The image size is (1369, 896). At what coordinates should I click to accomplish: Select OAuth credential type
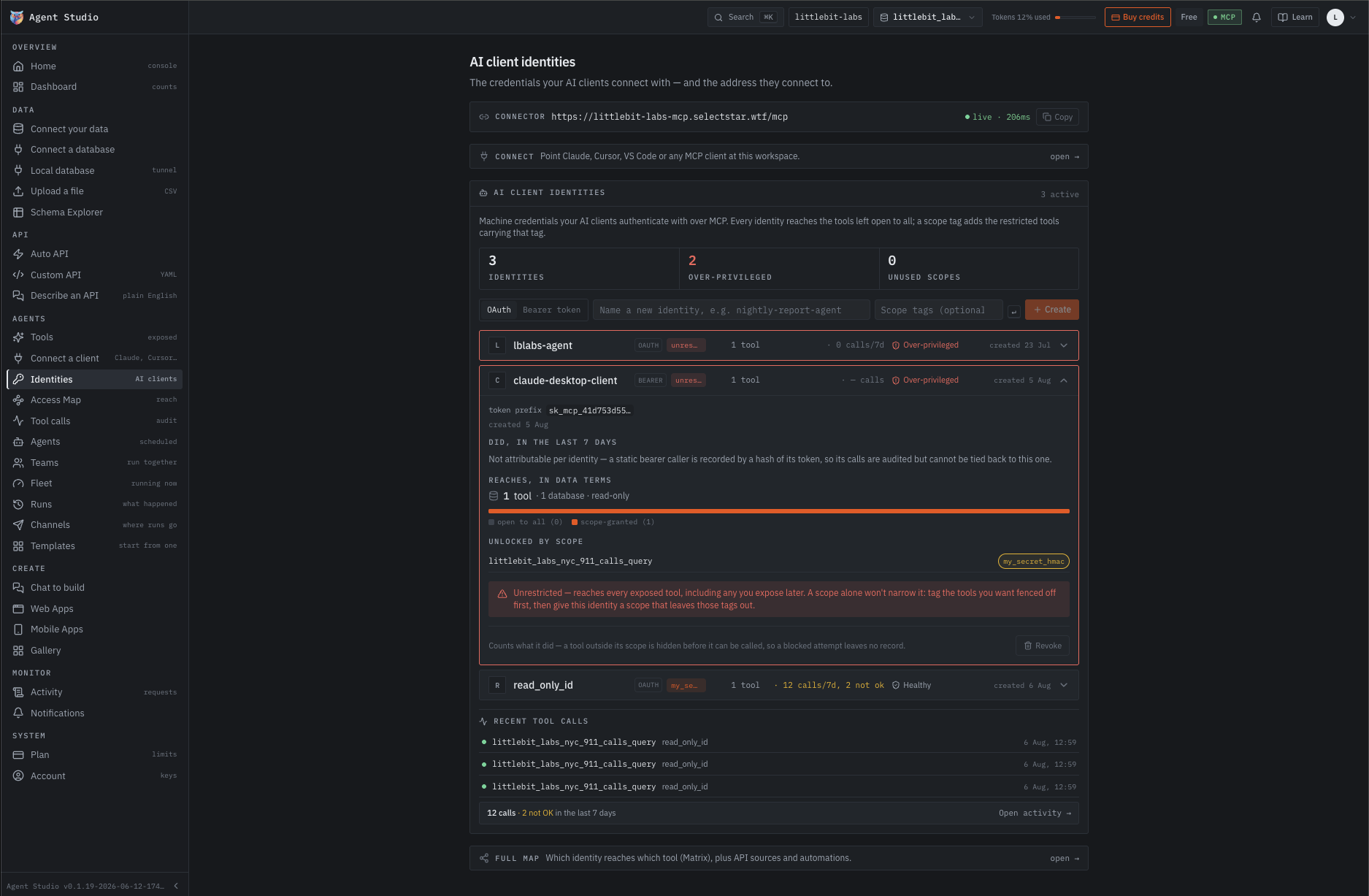point(499,310)
